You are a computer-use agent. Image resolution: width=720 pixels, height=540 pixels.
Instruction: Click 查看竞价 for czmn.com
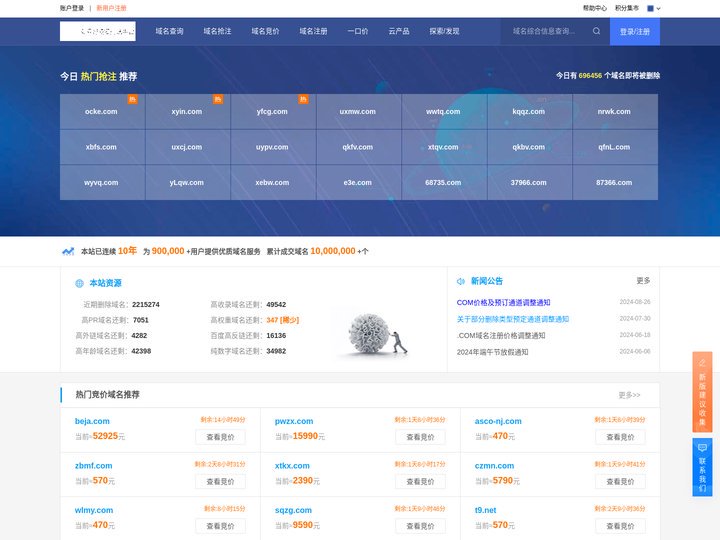[620, 482]
